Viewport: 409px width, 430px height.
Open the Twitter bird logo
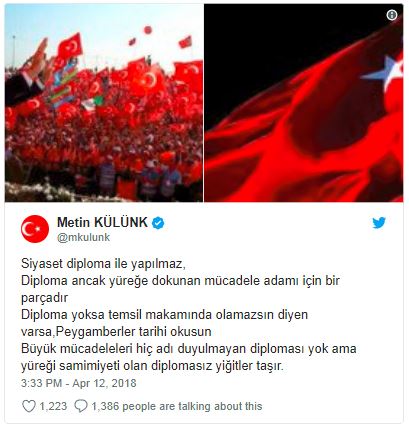coord(379,223)
